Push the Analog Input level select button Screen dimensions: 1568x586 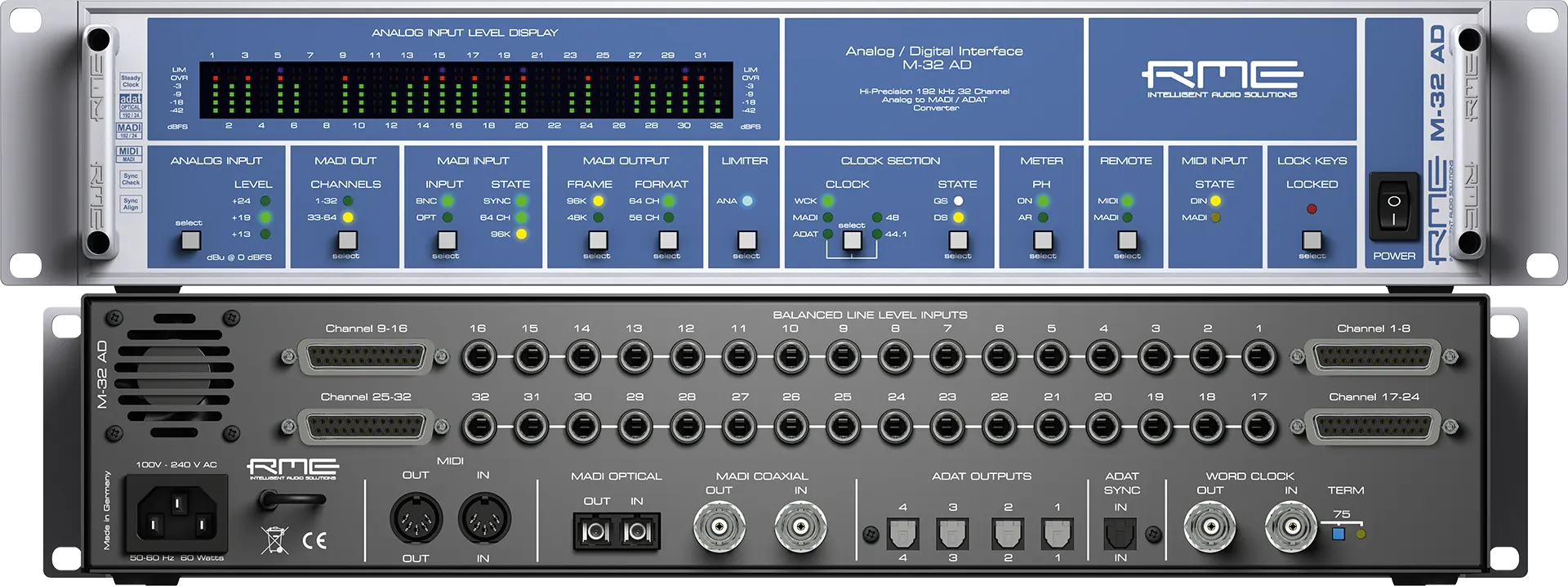191,240
